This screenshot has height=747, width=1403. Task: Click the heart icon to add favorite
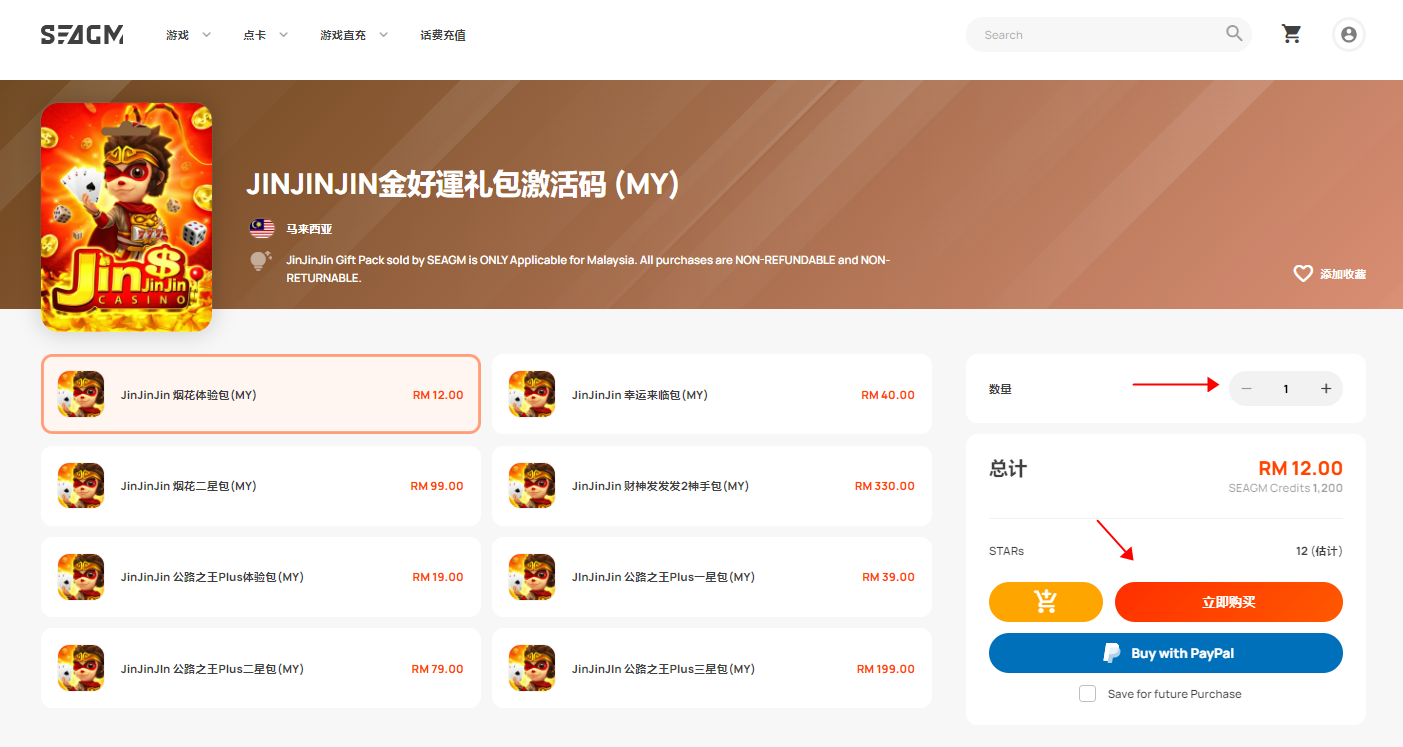click(1303, 273)
